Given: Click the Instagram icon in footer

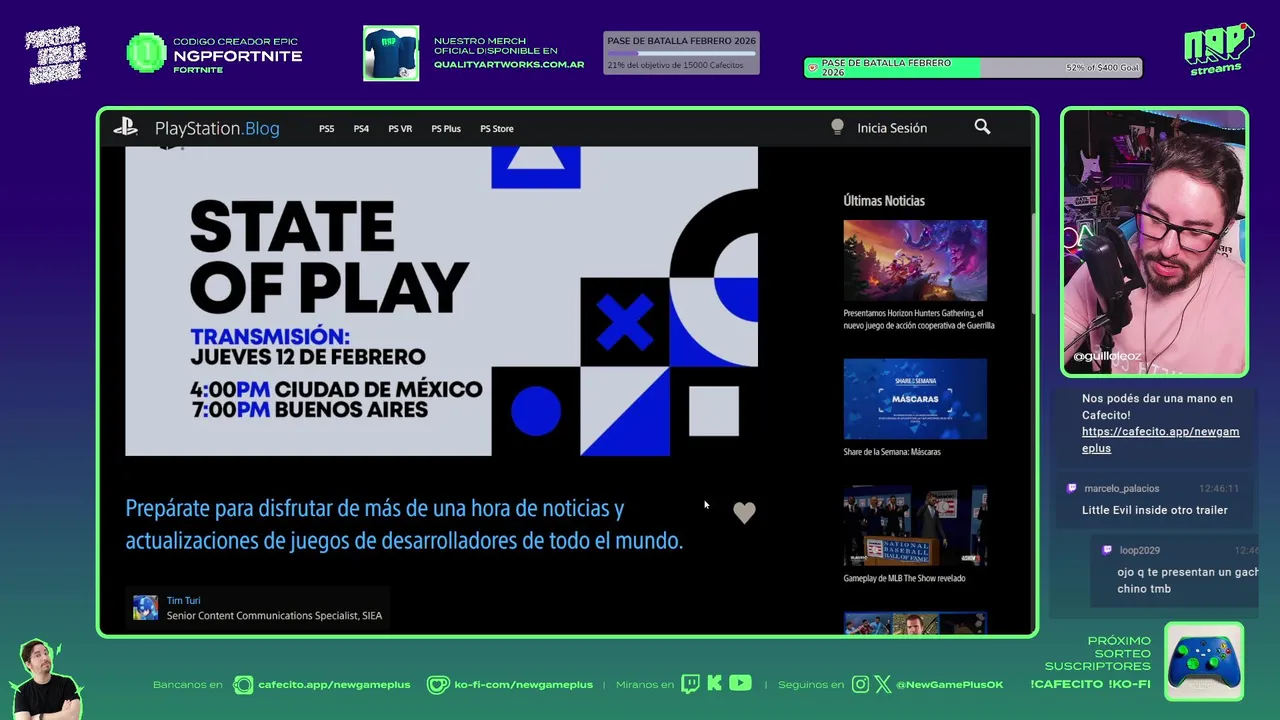Looking at the screenshot, I should click(861, 685).
